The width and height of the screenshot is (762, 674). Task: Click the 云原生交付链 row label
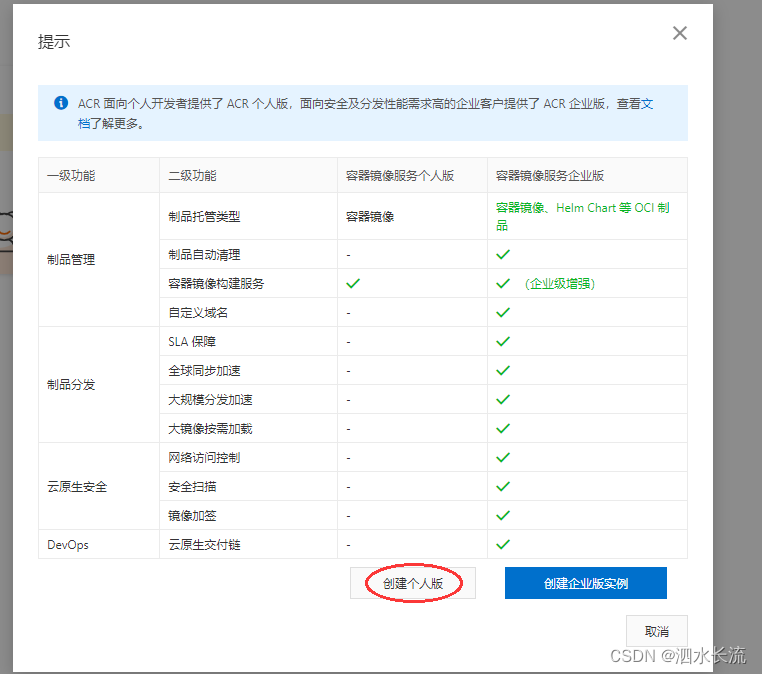pos(204,545)
